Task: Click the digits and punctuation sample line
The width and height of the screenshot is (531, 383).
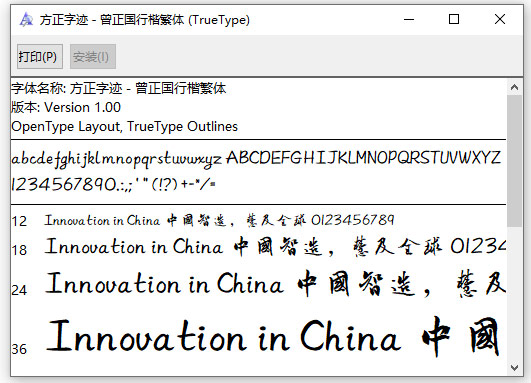Action: (113, 184)
